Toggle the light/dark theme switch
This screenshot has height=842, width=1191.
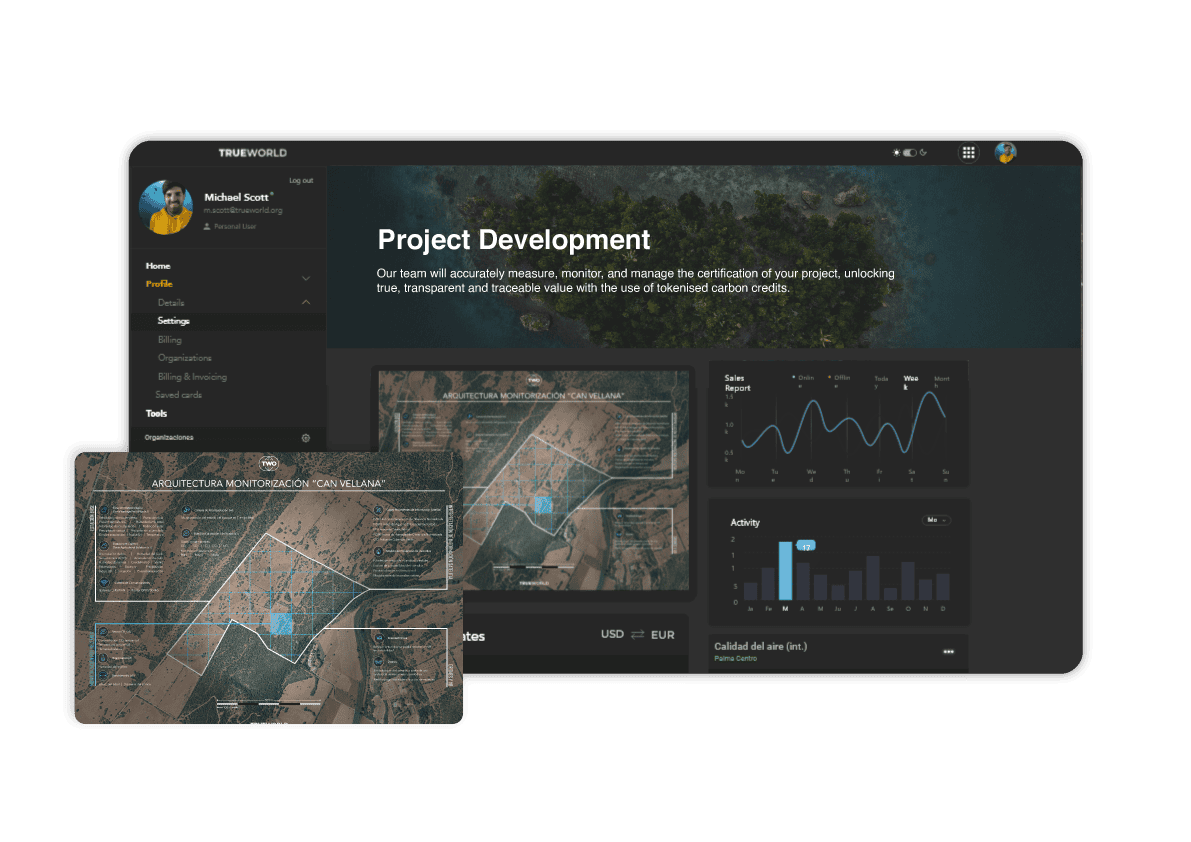point(909,153)
